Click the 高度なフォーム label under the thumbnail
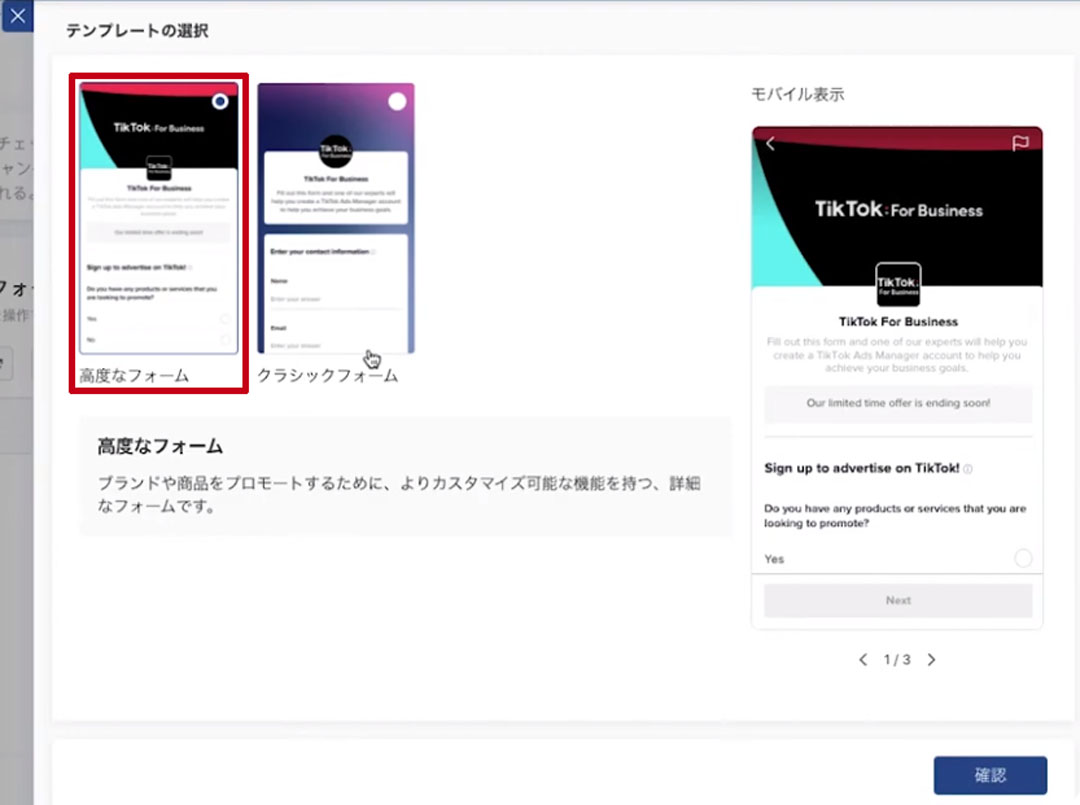This screenshot has width=1080, height=805. (x=134, y=376)
